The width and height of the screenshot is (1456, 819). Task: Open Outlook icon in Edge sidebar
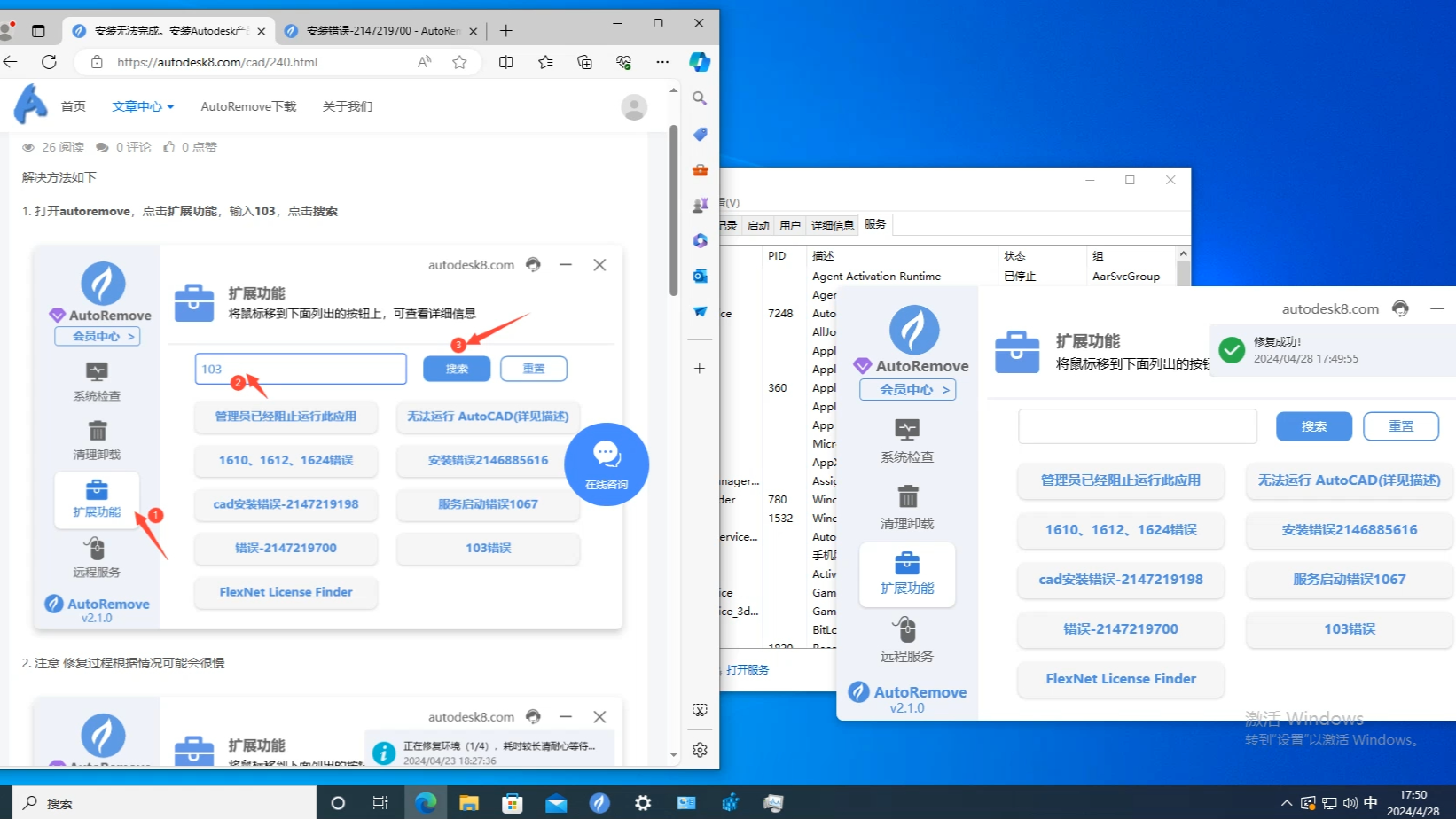(x=700, y=276)
